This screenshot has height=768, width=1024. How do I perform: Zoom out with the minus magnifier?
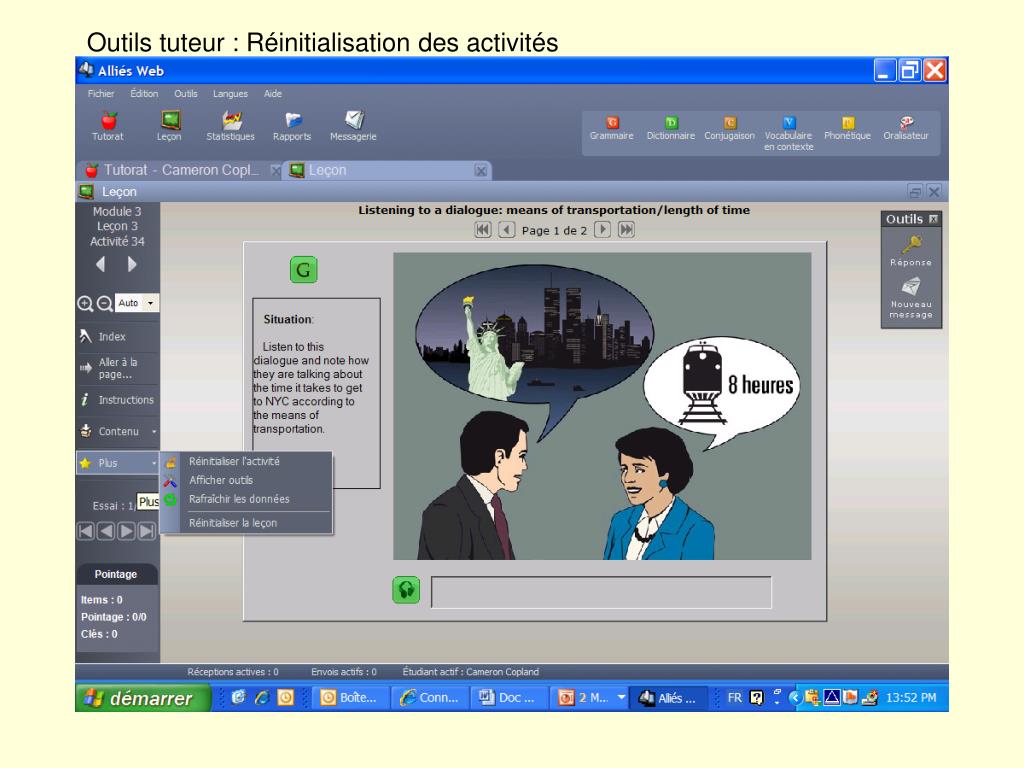[104, 304]
